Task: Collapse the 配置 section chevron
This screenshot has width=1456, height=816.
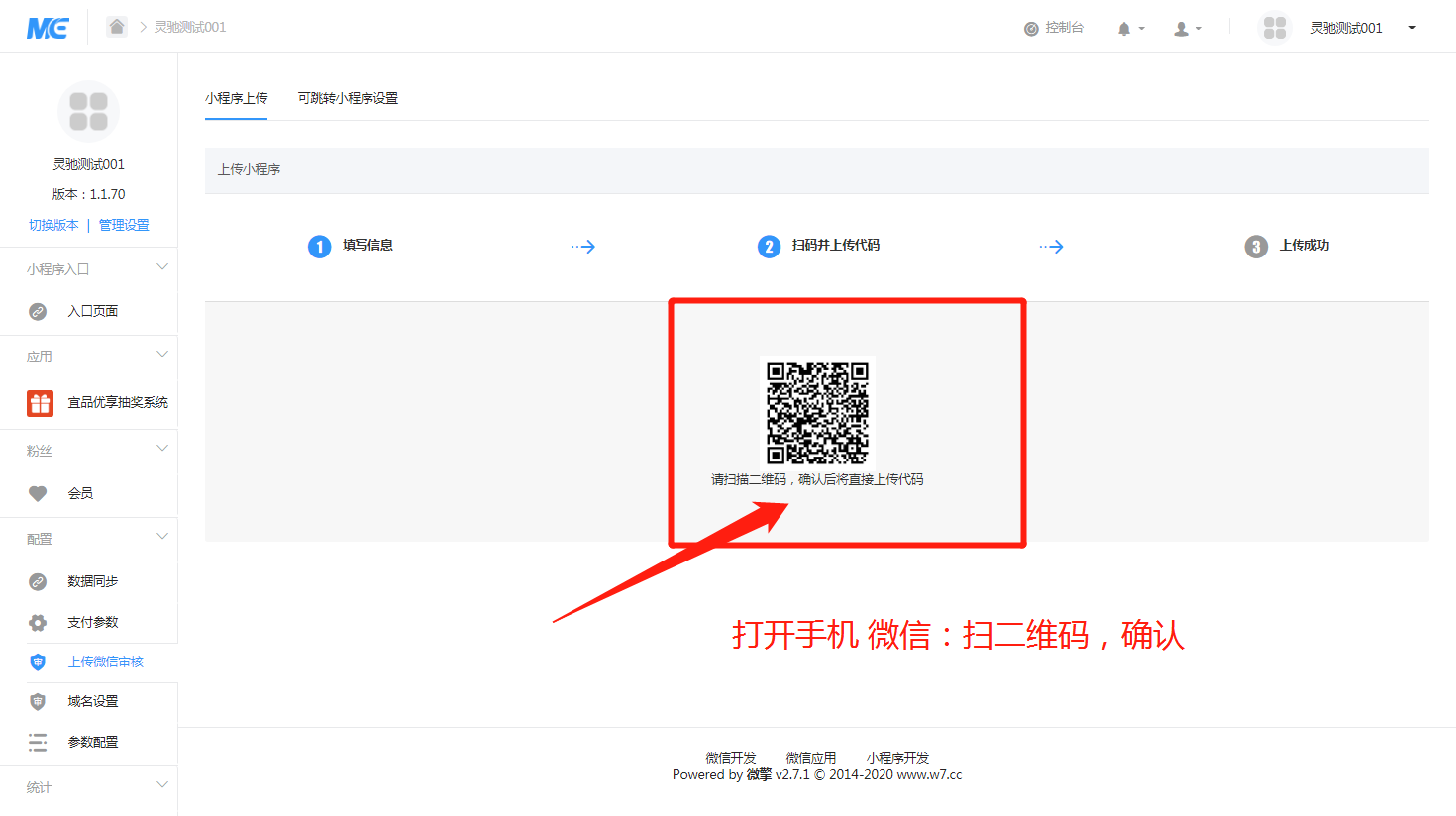Action: coord(162,537)
